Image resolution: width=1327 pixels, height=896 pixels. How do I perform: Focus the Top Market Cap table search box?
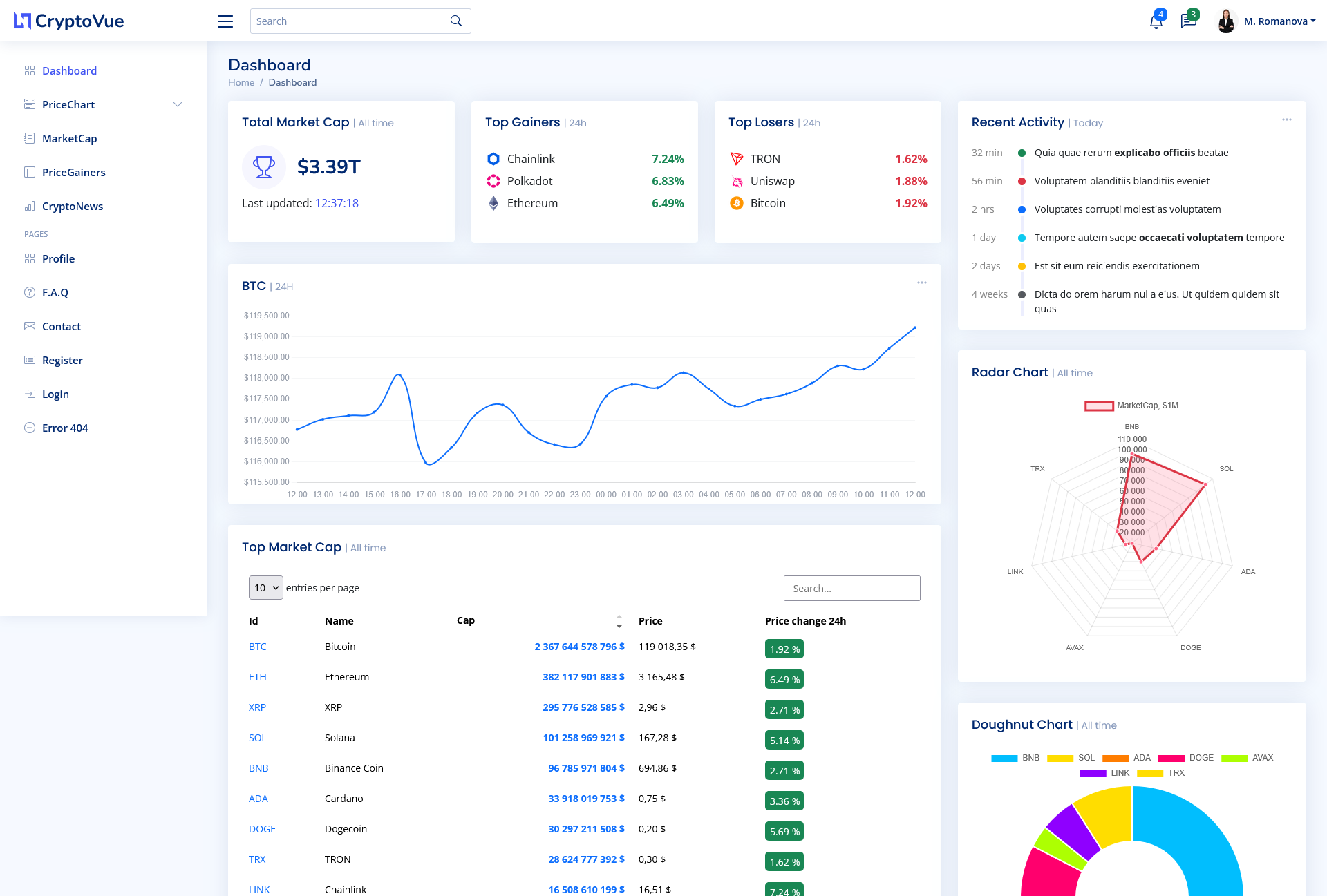coord(852,589)
